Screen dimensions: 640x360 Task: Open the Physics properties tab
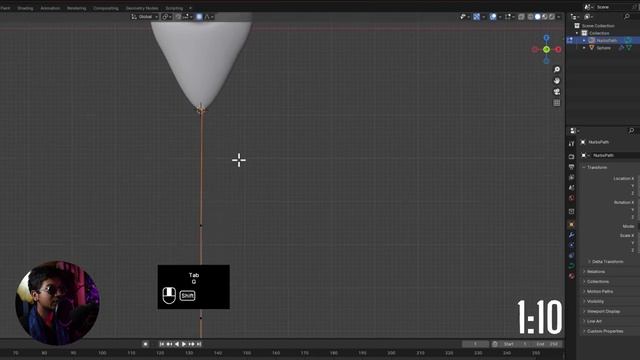[x=571, y=245]
